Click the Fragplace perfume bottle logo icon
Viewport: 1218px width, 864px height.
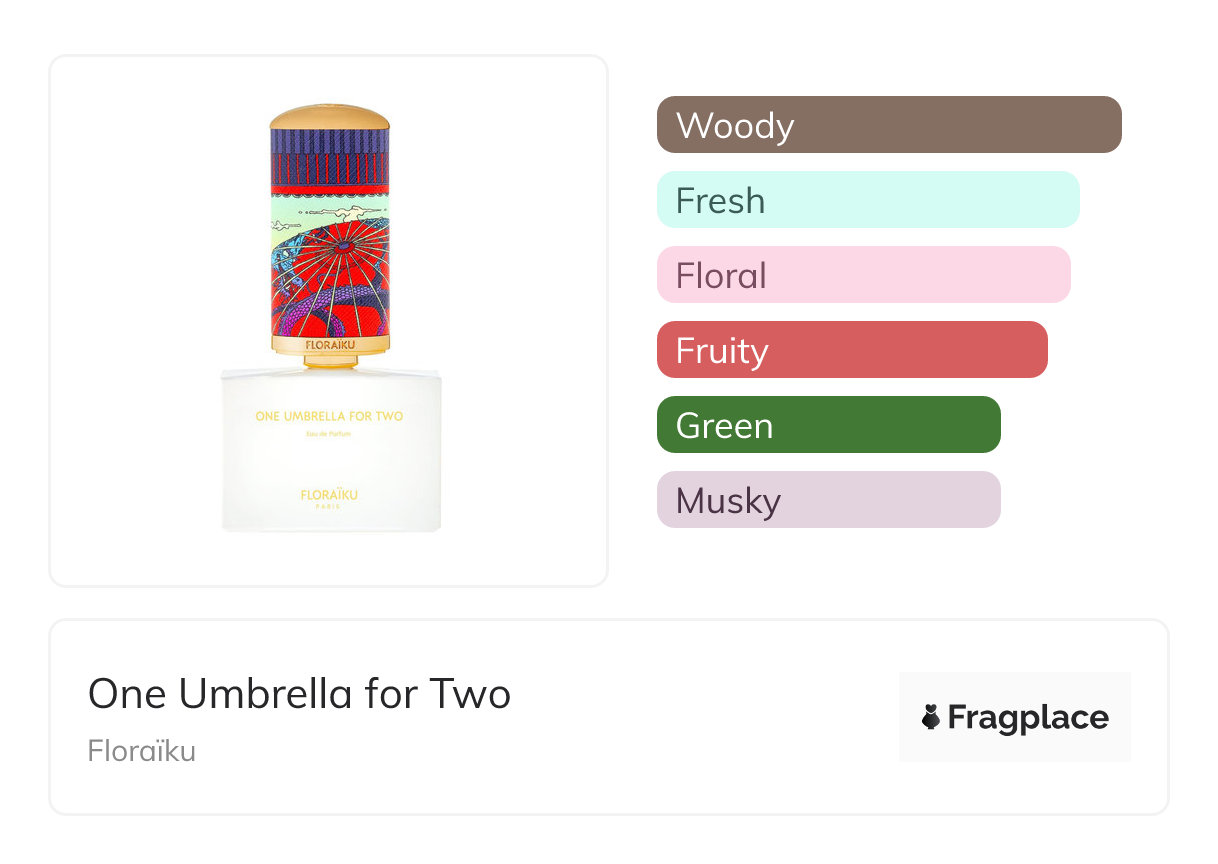(x=931, y=717)
